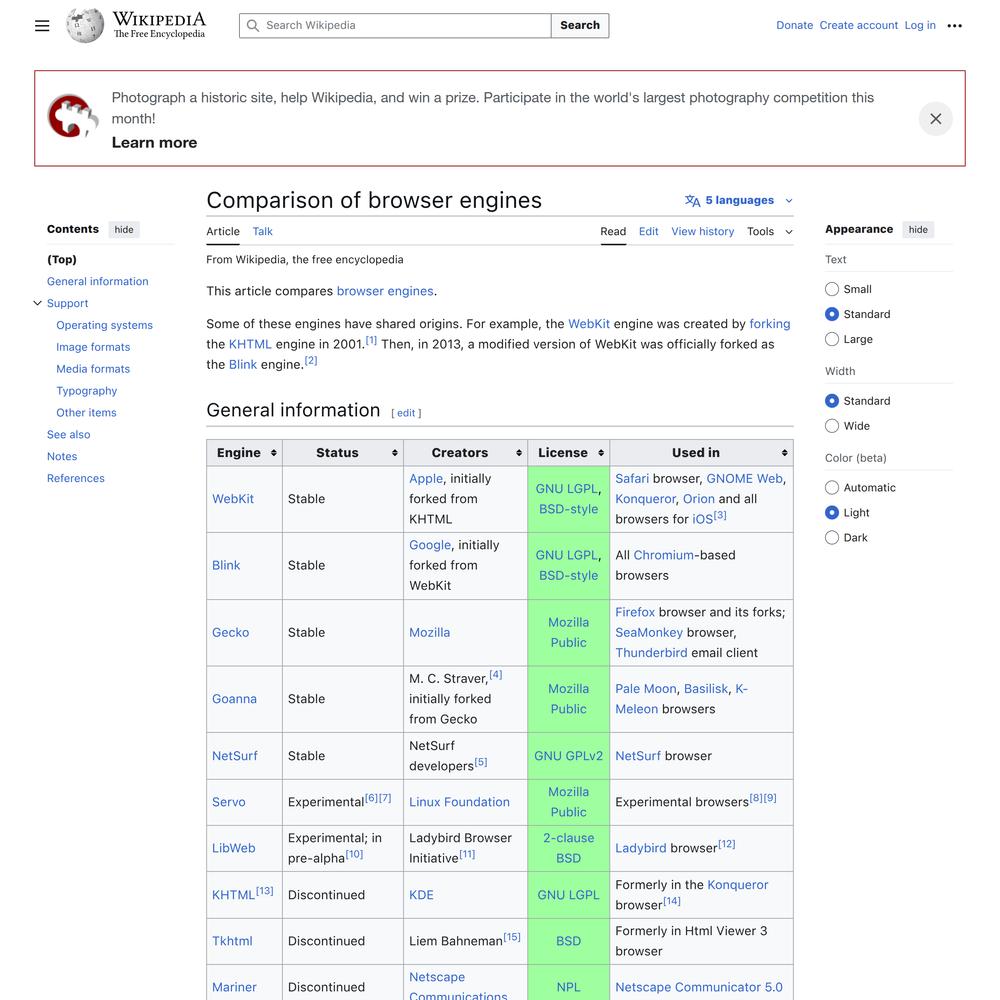Open the more options ellipsis menu
The width and height of the screenshot is (1000, 1000).
pos(954,26)
